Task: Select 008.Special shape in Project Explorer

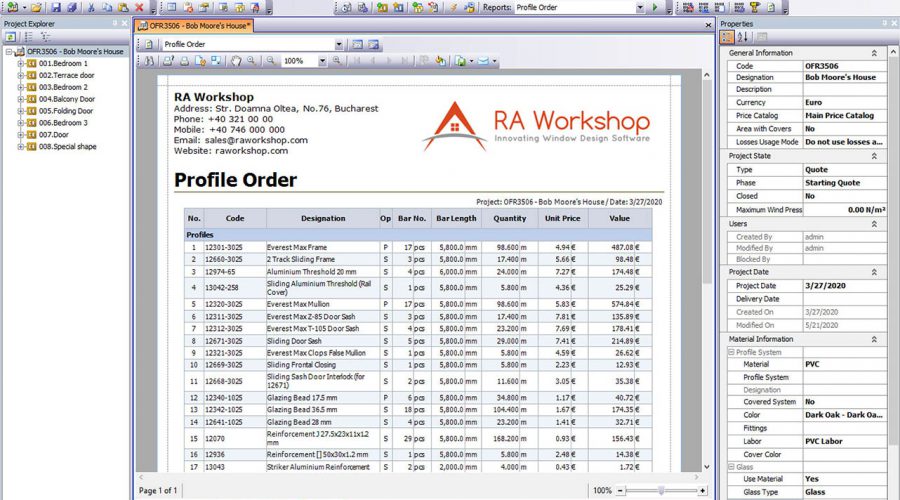Action: pos(68,146)
